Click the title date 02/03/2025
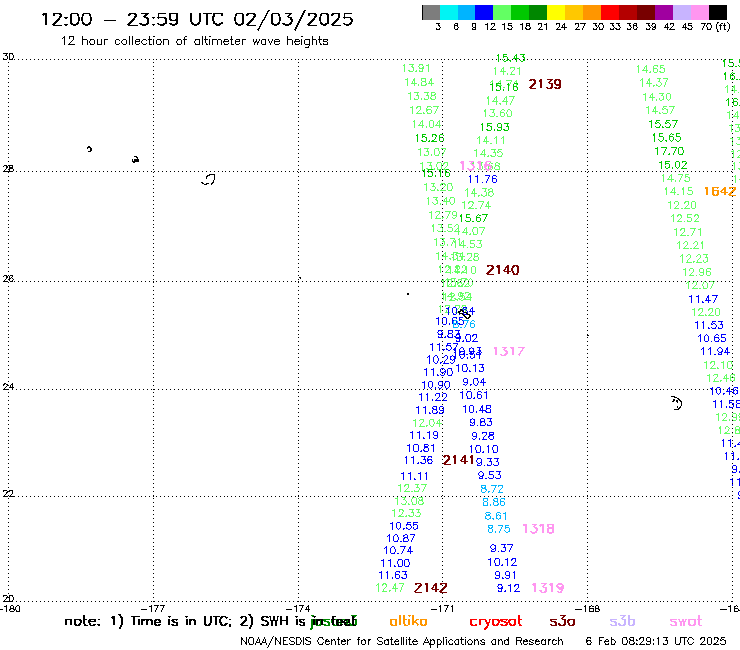Screen dimensions: 740x650 point(293,19)
